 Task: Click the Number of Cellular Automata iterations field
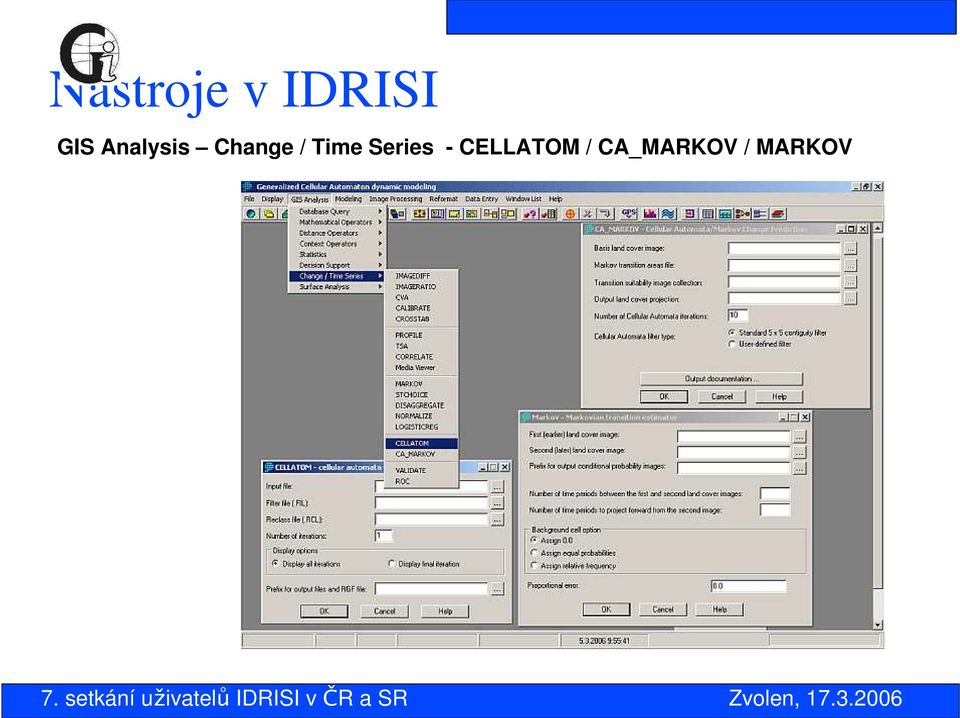(738, 315)
